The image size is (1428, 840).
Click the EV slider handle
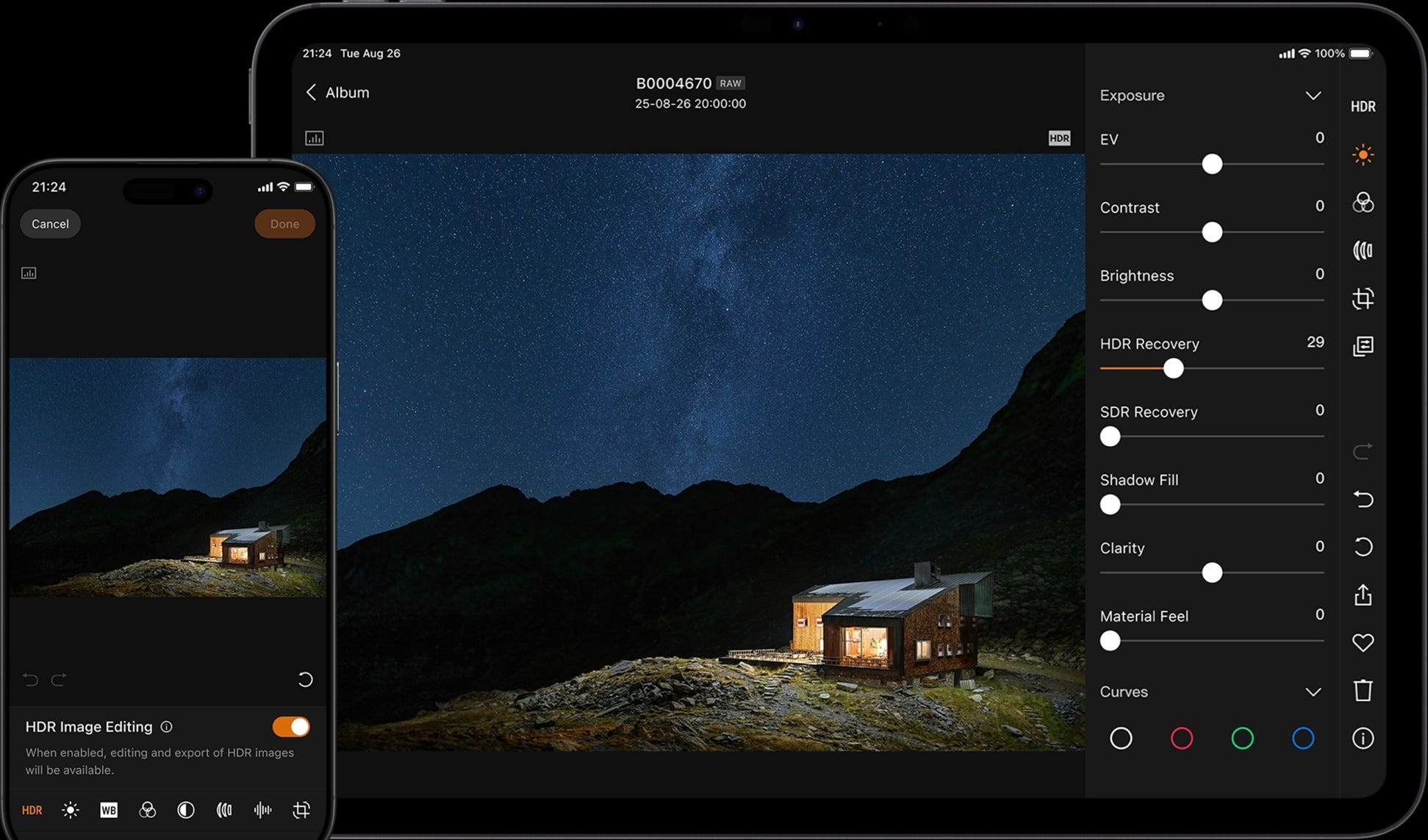click(x=1212, y=164)
